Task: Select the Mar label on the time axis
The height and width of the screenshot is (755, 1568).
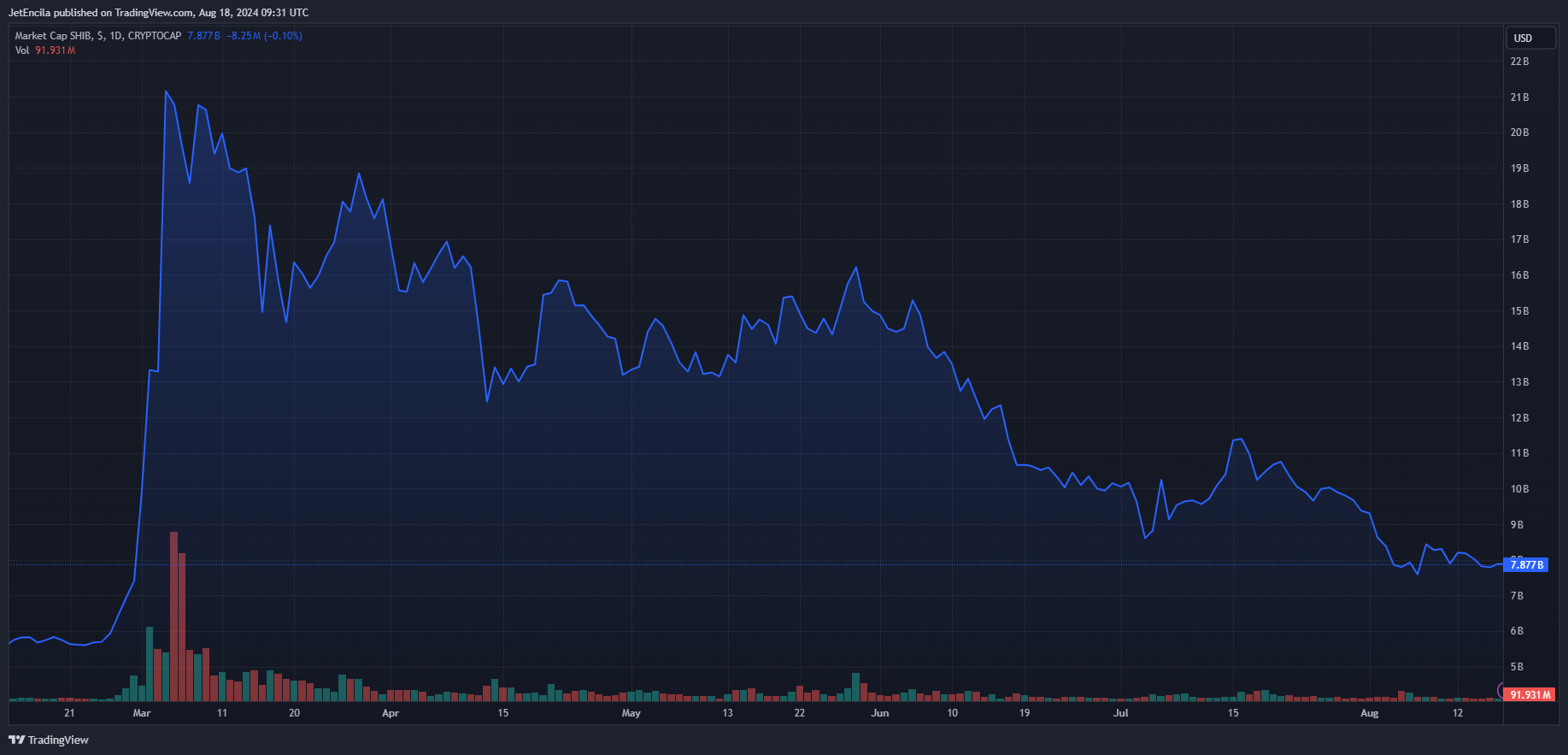Action: [x=142, y=713]
